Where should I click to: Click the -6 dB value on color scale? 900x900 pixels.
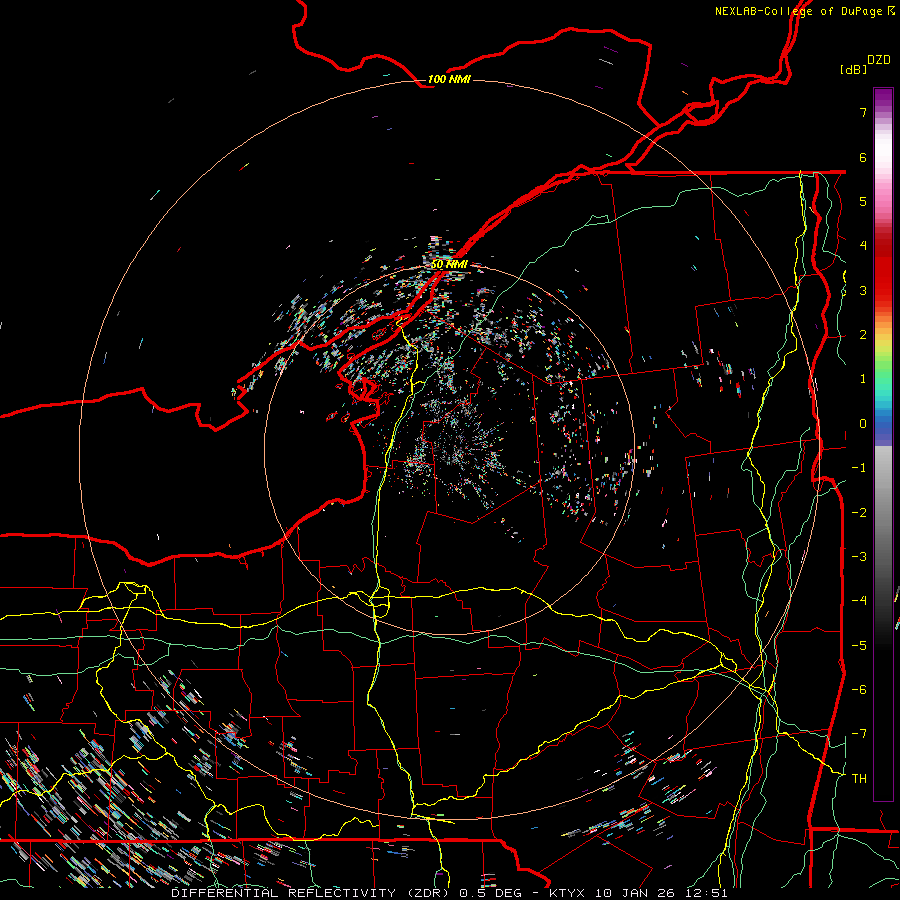[859, 689]
